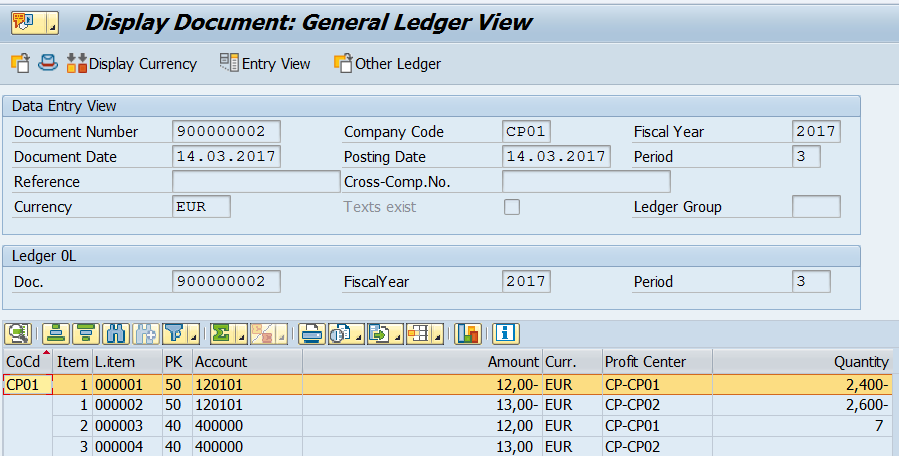Sort descending using the inverted bars icon
The height and width of the screenshot is (456, 899).
click(x=85, y=333)
